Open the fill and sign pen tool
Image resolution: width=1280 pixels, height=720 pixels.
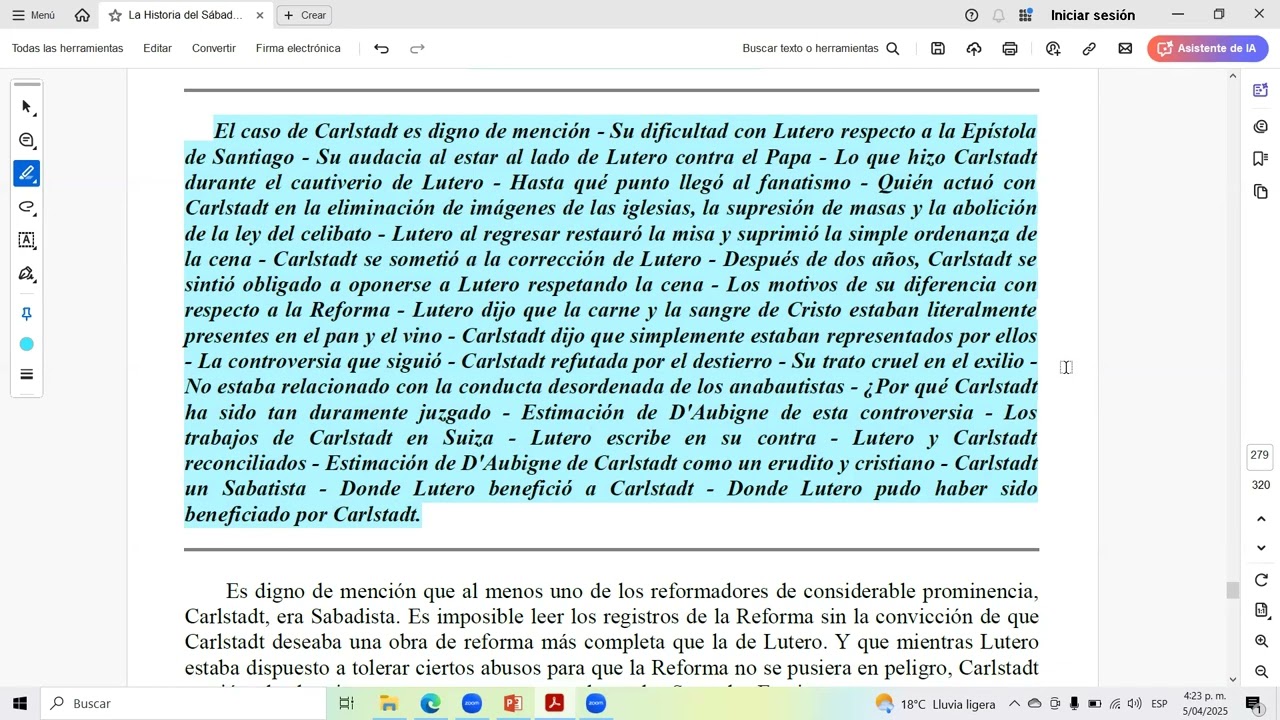pyautogui.click(x=27, y=274)
